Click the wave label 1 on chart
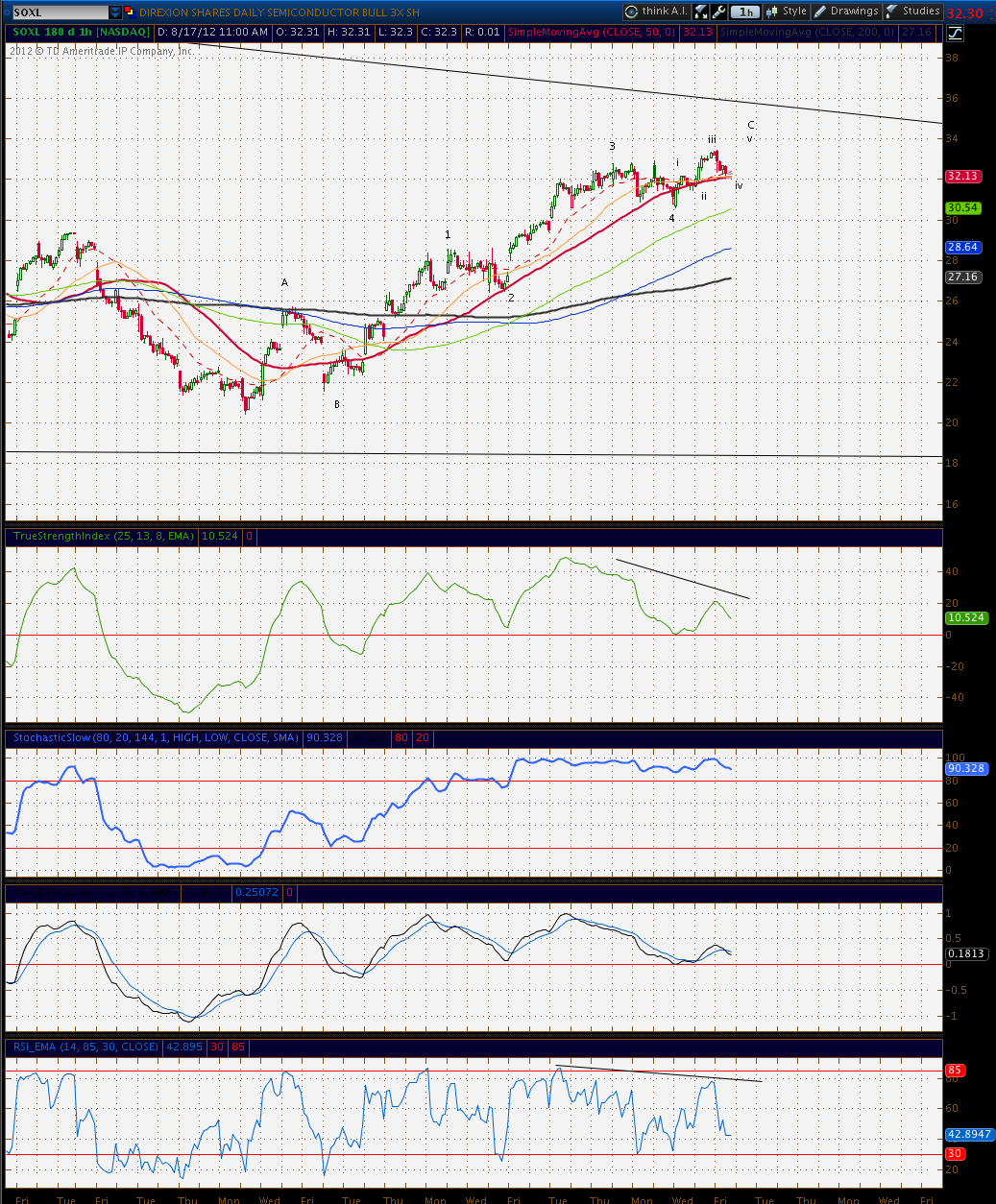Image resolution: width=996 pixels, height=1204 pixels. pyautogui.click(x=448, y=234)
